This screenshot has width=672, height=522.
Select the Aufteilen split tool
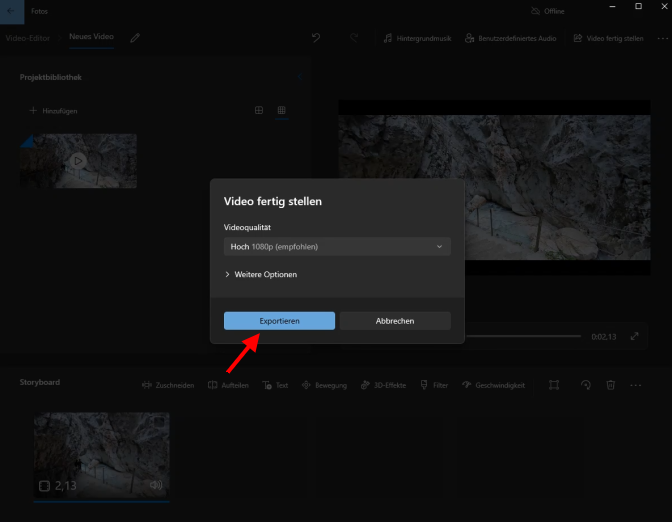(x=229, y=385)
